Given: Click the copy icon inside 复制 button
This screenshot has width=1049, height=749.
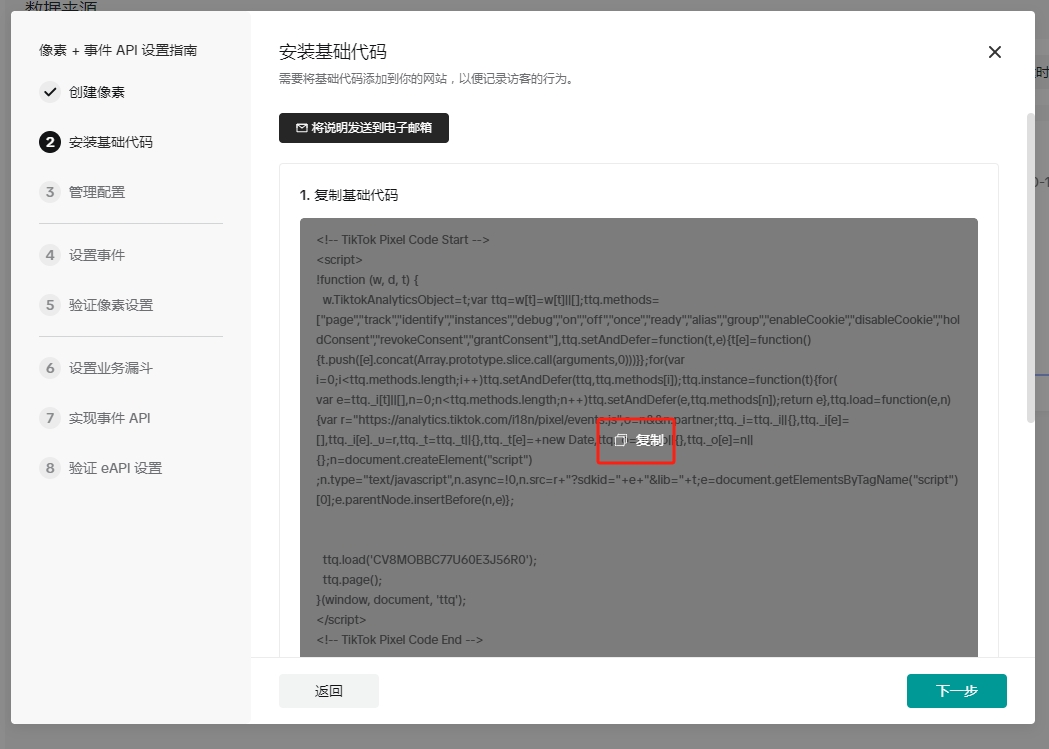Looking at the screenshot, I should [621, 440].
